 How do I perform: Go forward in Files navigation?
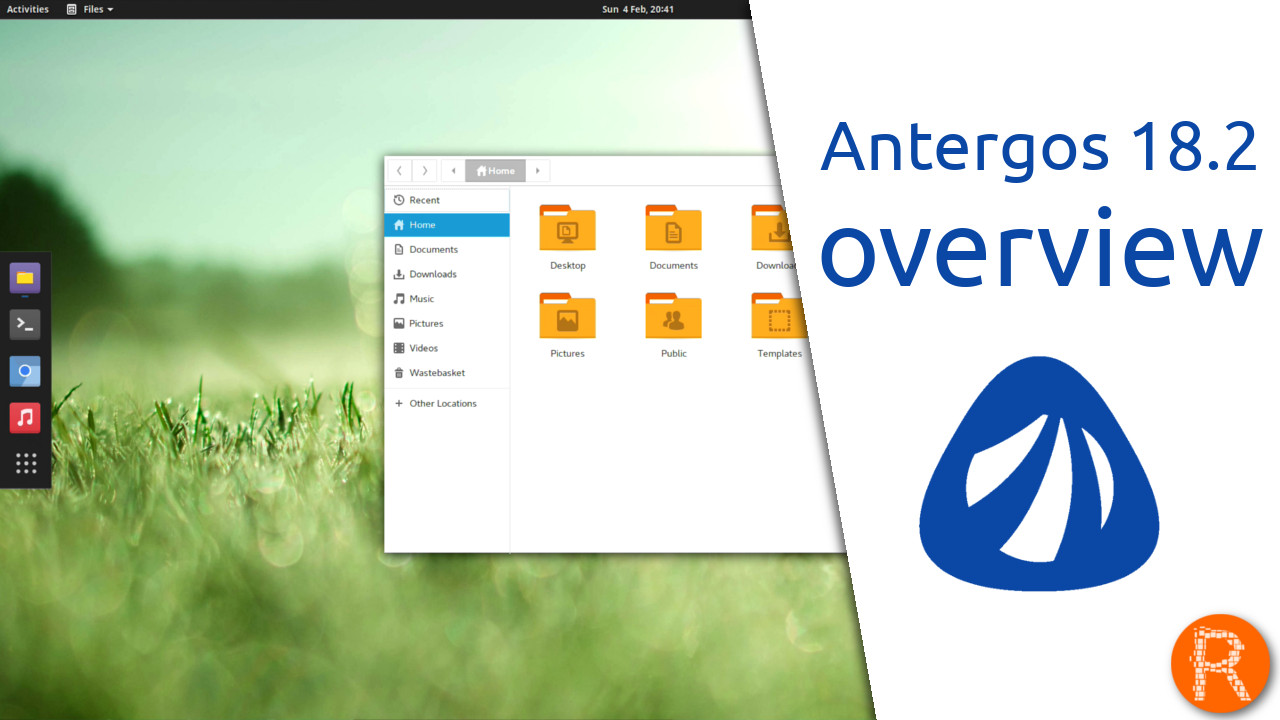[x=425, y=171]
